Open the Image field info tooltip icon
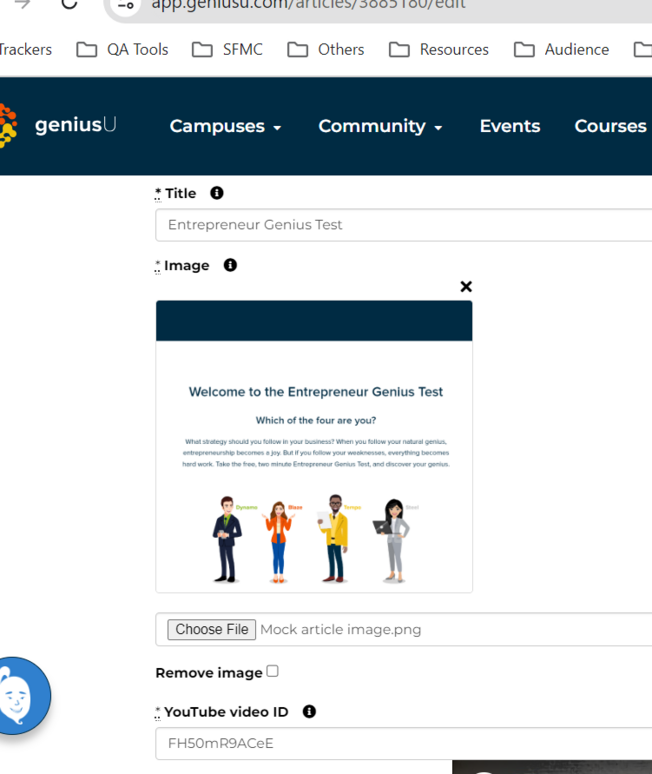This screenshot has width=652, height=774. pos(230,265)
